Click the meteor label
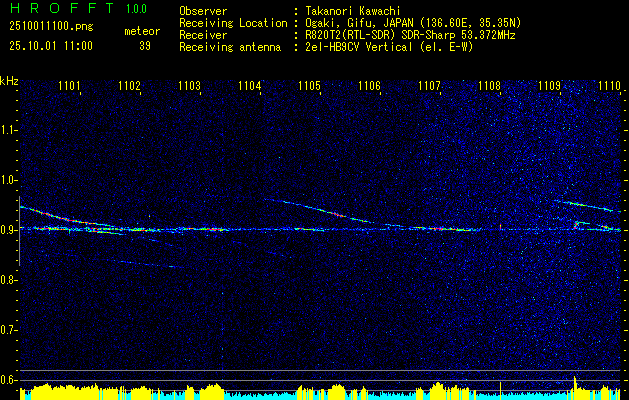 142,31
